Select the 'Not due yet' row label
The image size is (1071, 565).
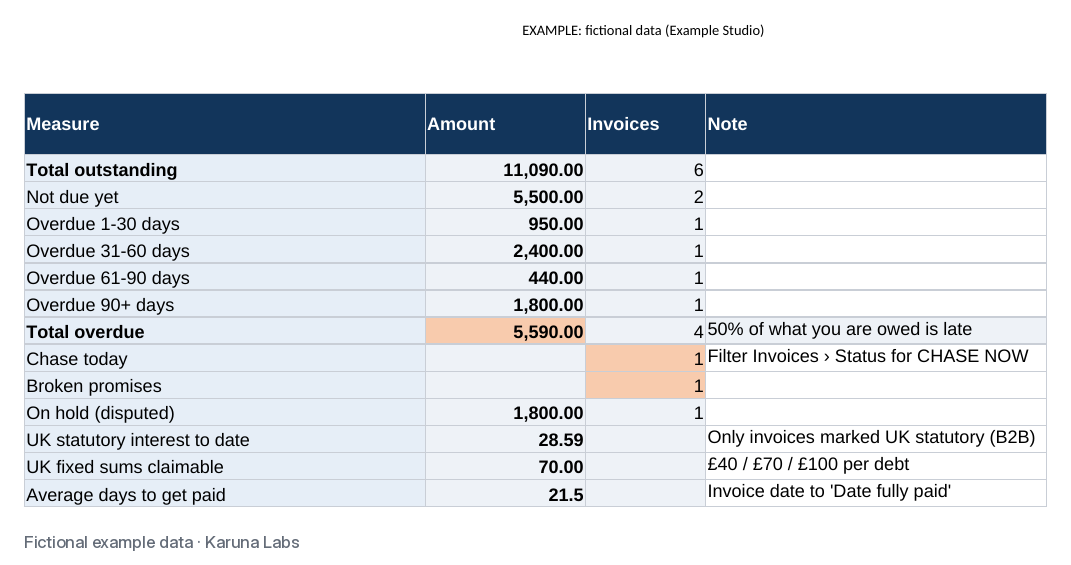(225, 195)
